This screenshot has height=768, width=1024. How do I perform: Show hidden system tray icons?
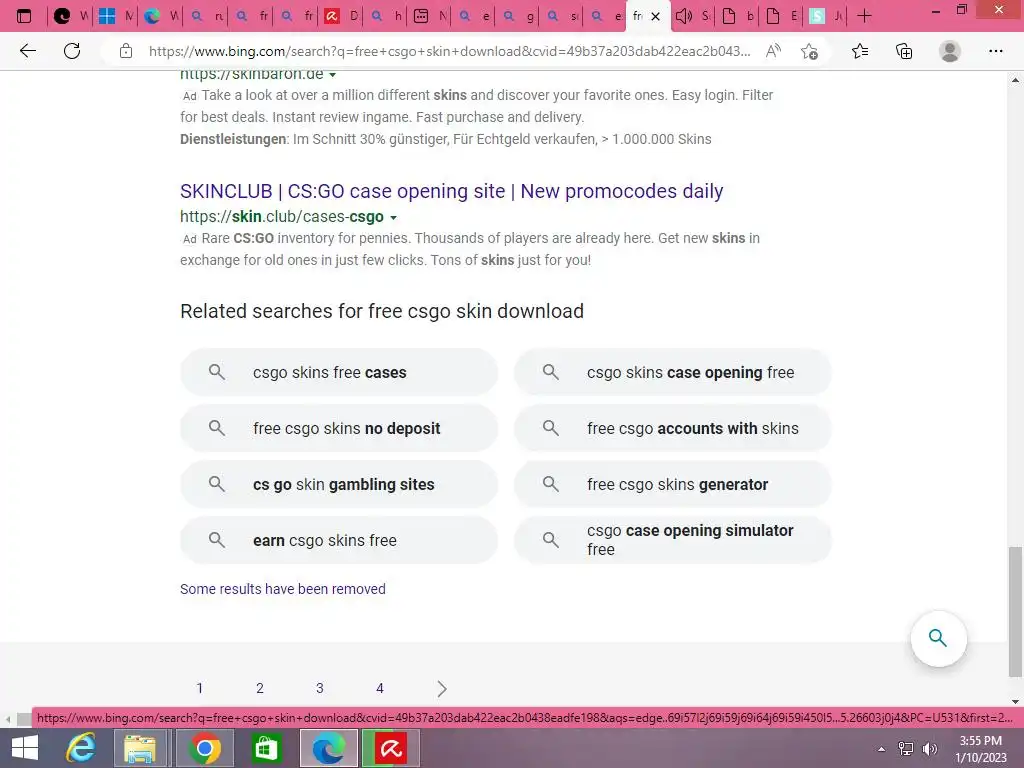point(881,749)
